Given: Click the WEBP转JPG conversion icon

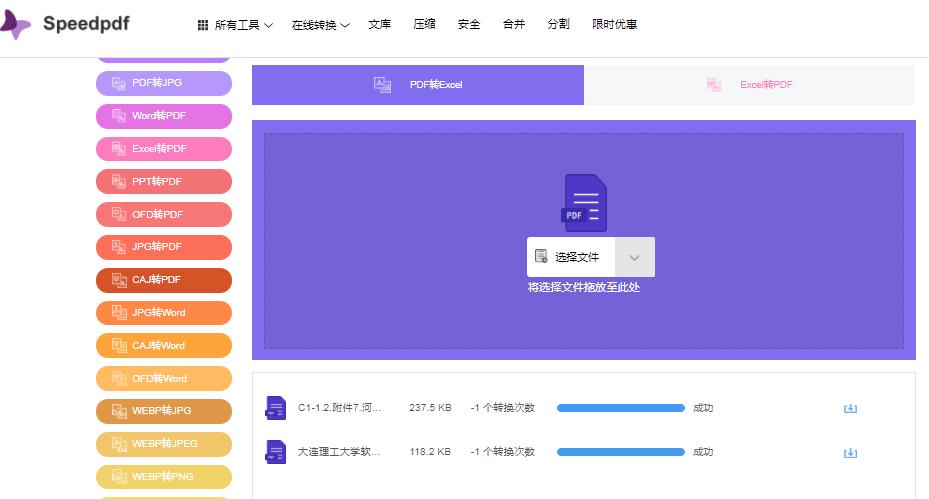Looking at the screenshot, I should point(119,411).
